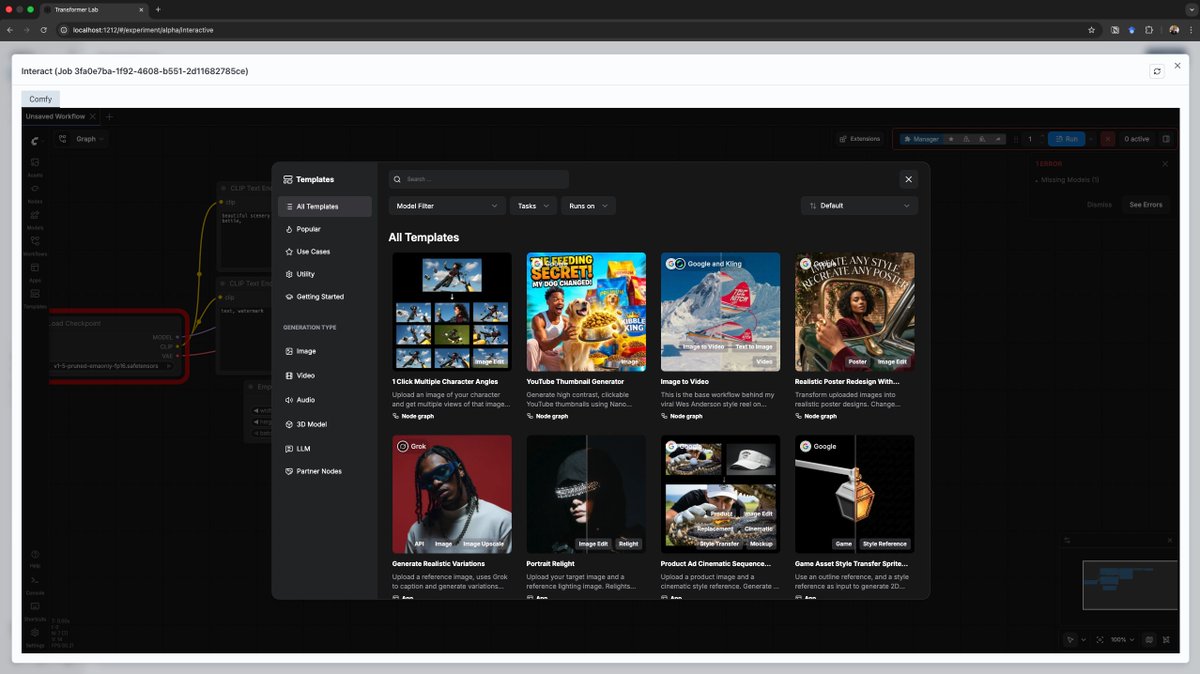Image resolution: width=1200 pixels, height=674 pixels.
Task: Open the Models sidebar panel
Action: 35,217
